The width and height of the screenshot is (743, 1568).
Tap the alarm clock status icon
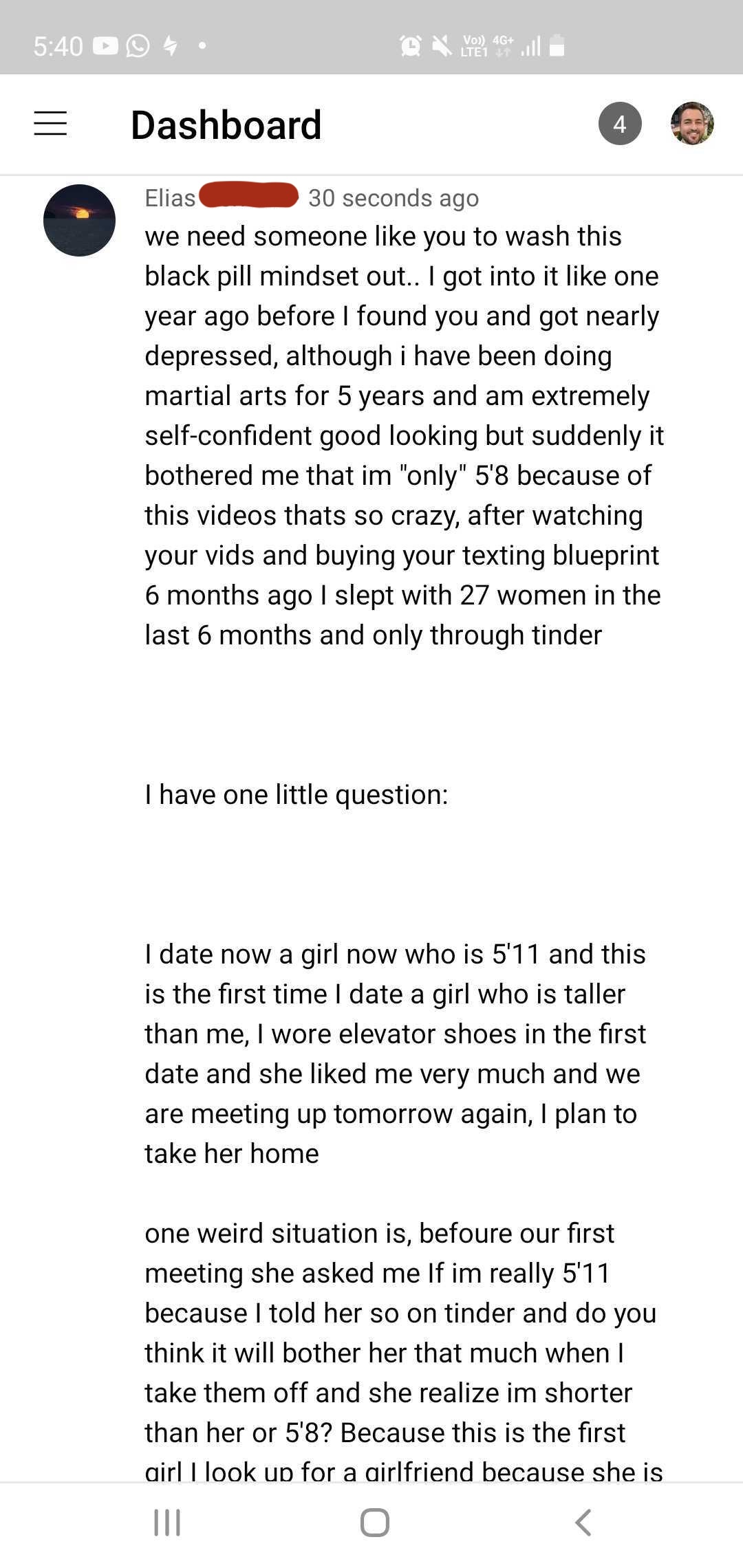(411, 46)
